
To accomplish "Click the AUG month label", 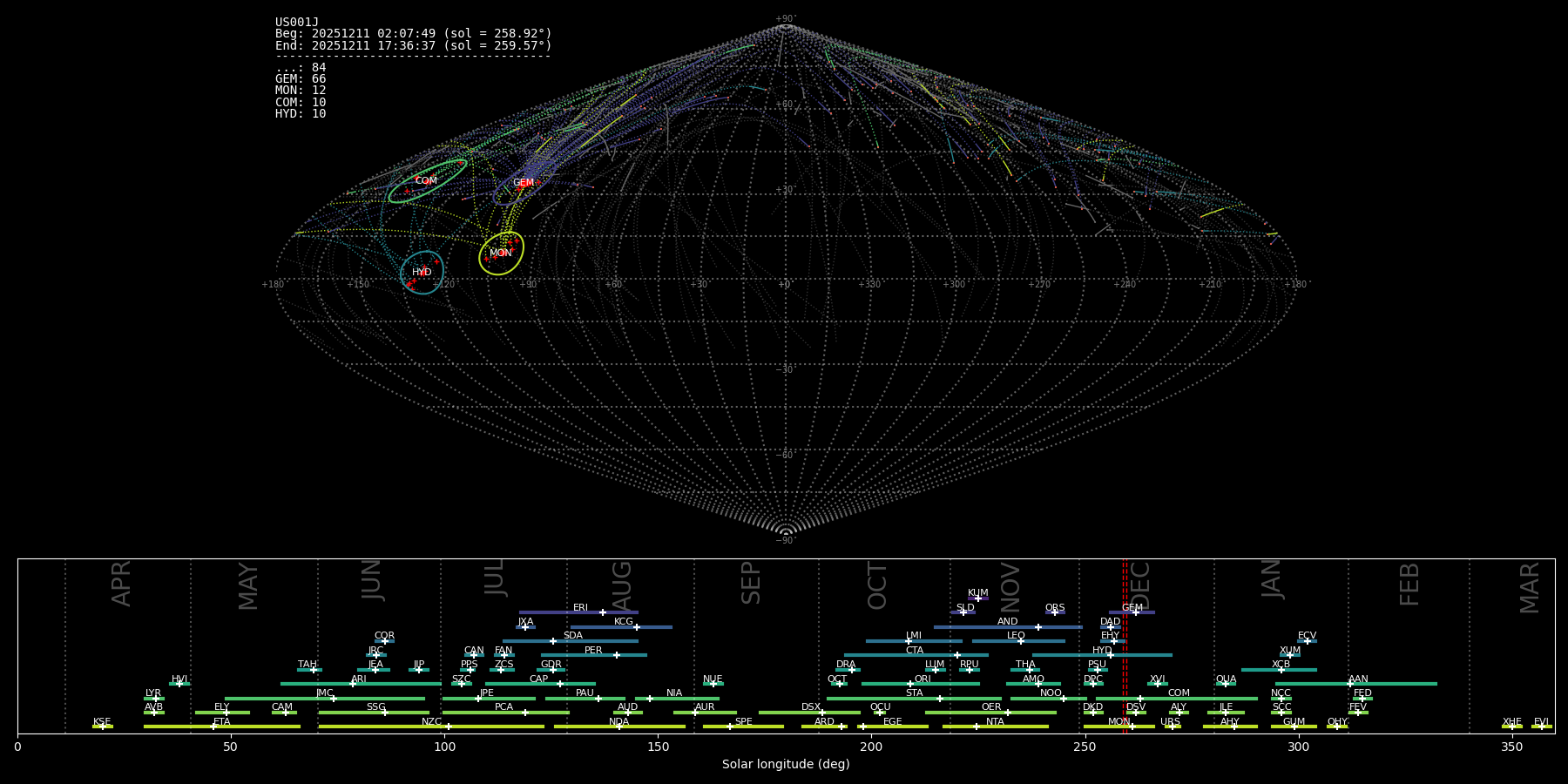I will tap(622, 585).
